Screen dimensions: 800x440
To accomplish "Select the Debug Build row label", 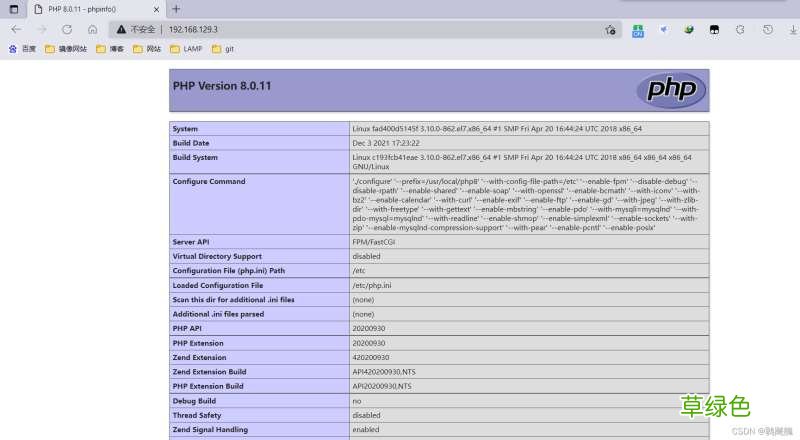I will point(194,401).
